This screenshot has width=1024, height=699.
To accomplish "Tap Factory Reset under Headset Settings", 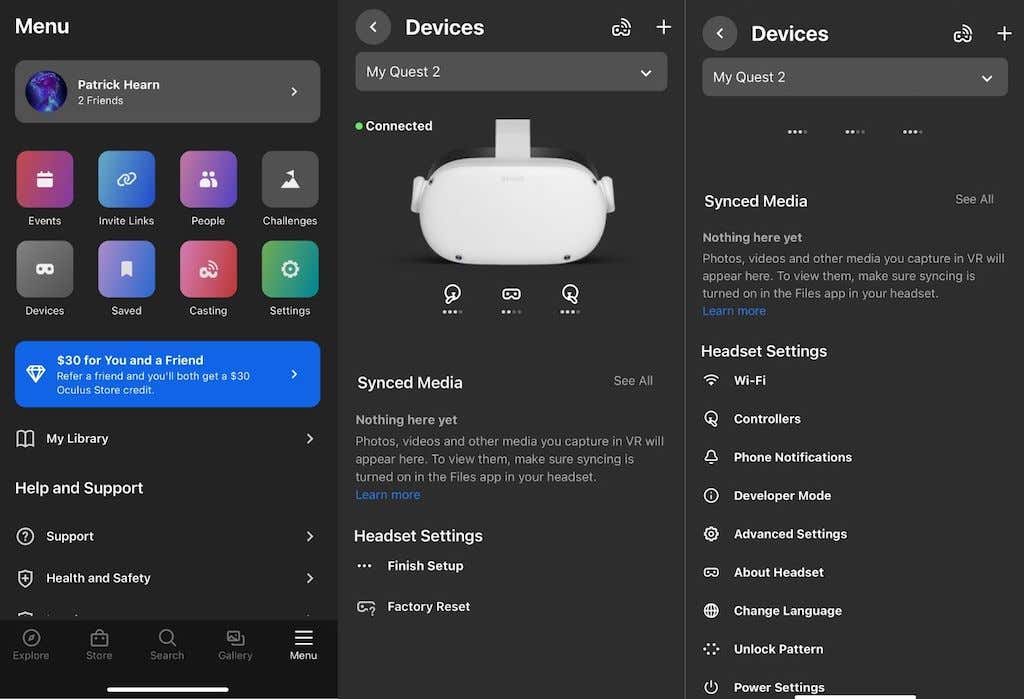I will tap(428, 607).
